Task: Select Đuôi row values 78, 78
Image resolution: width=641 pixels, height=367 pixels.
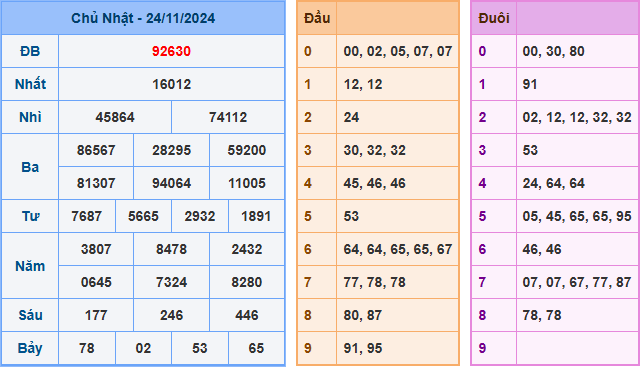Action: pyautogui.click(x=542, y=316)
